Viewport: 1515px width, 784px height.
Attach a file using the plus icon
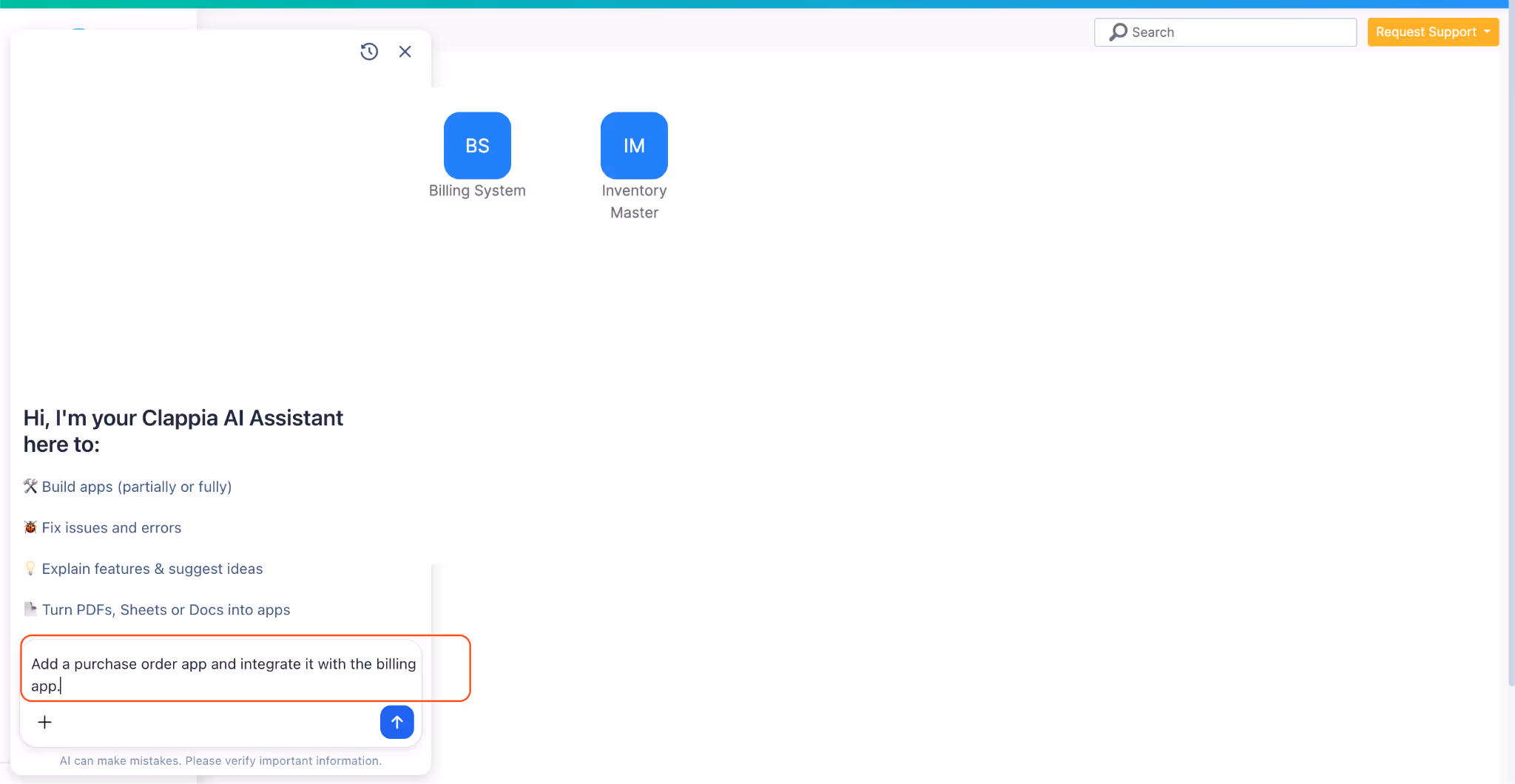[44, 722]
